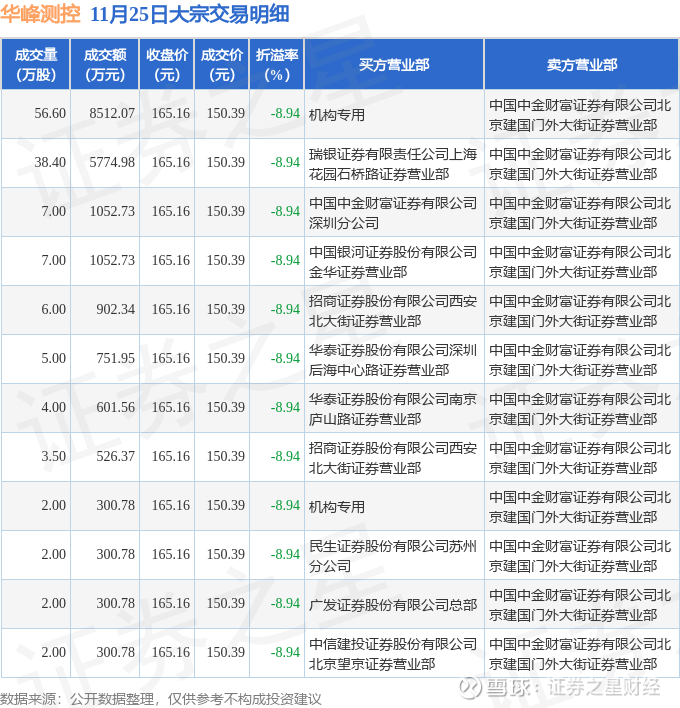
Task: Click the 成交额(万元) column header
Action: coord(105,65)
